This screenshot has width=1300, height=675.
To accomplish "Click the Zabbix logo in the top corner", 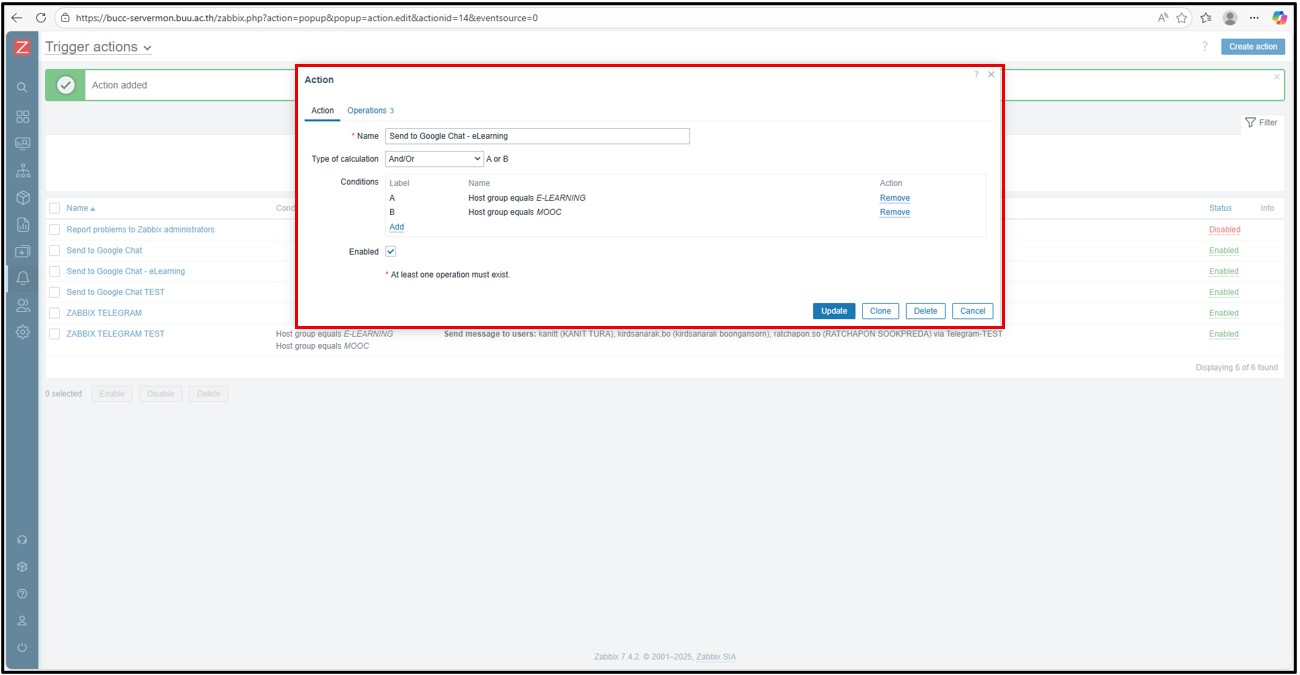I will coord(22,47).
